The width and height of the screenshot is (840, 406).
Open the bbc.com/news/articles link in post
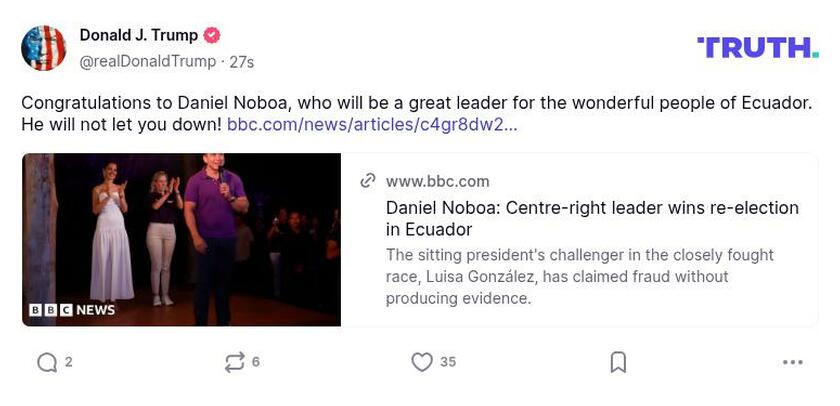click(372, 125)
